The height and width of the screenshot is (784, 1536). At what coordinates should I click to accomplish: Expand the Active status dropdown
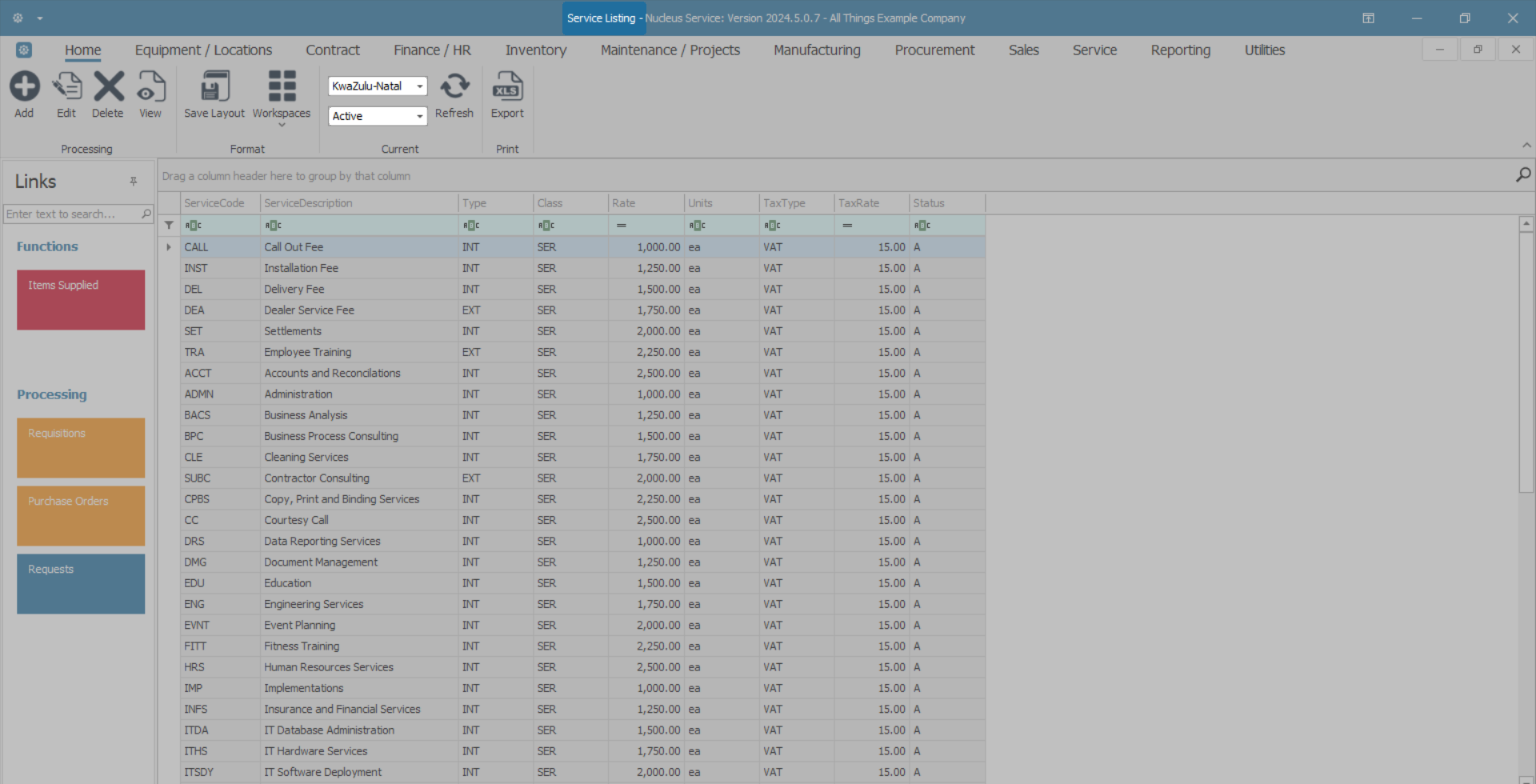tap(419, 117)
